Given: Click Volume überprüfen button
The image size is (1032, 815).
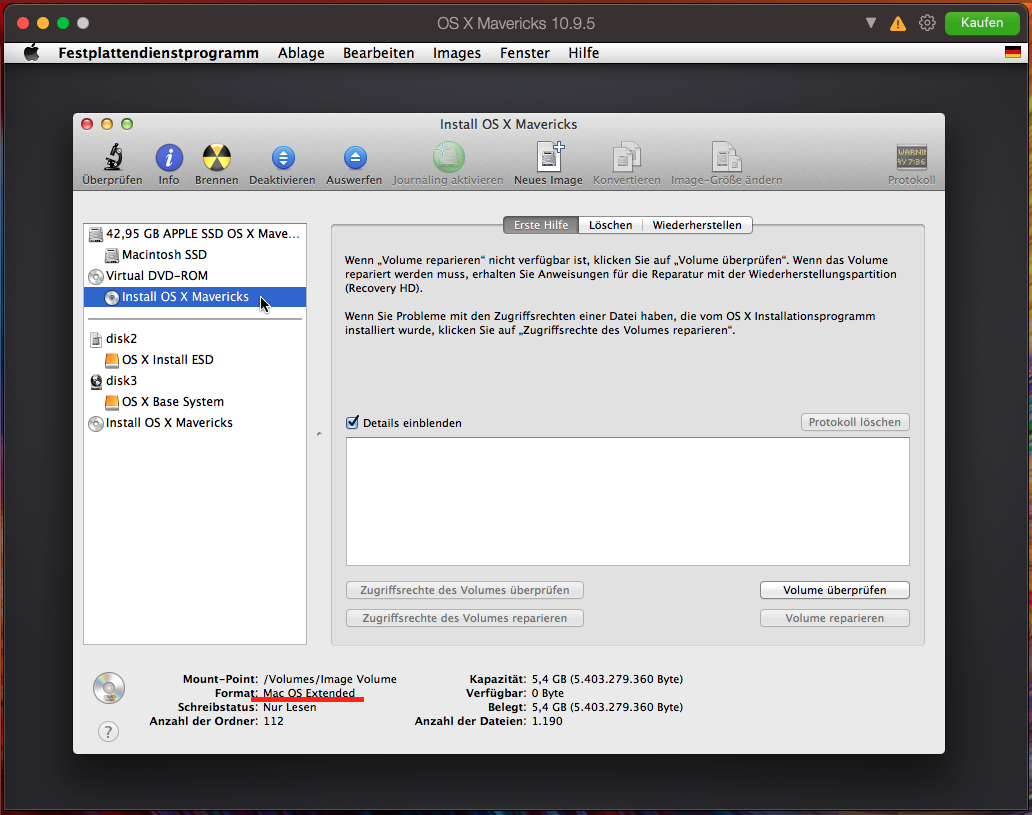Looking at the screenshot, I should 835,590.
